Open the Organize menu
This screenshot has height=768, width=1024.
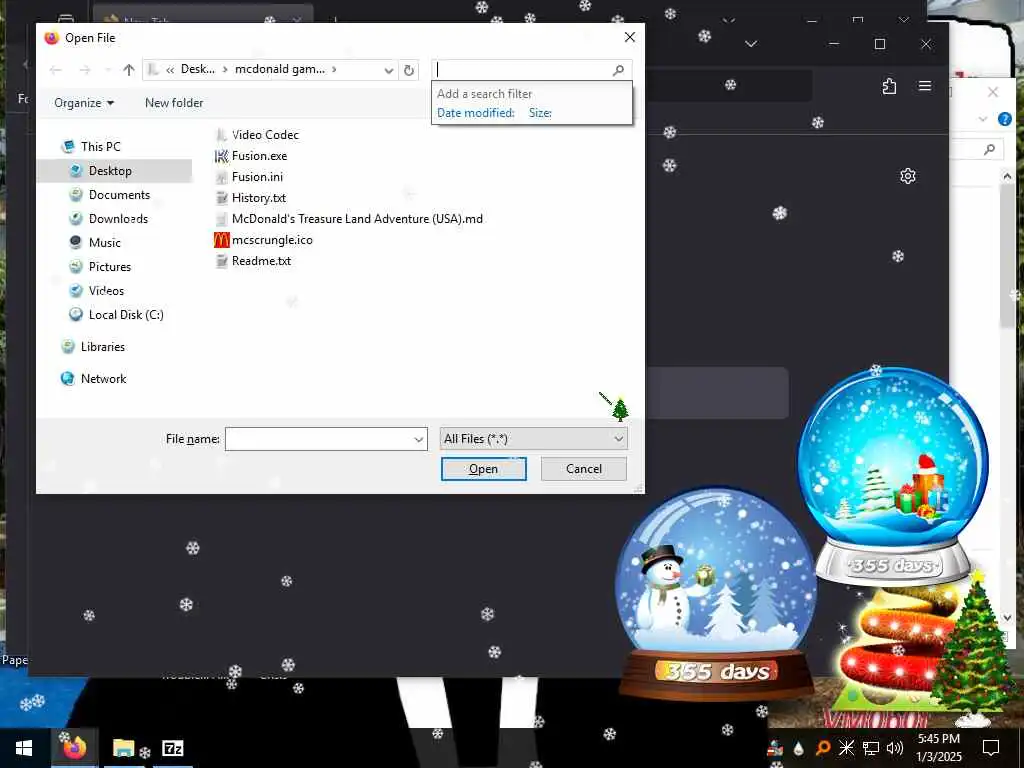tap(84, 103)
